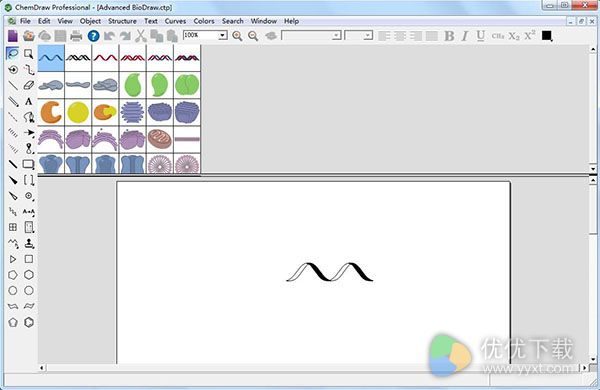
Task: Open a file with the folder icon
Action: (x=29, y=36)
